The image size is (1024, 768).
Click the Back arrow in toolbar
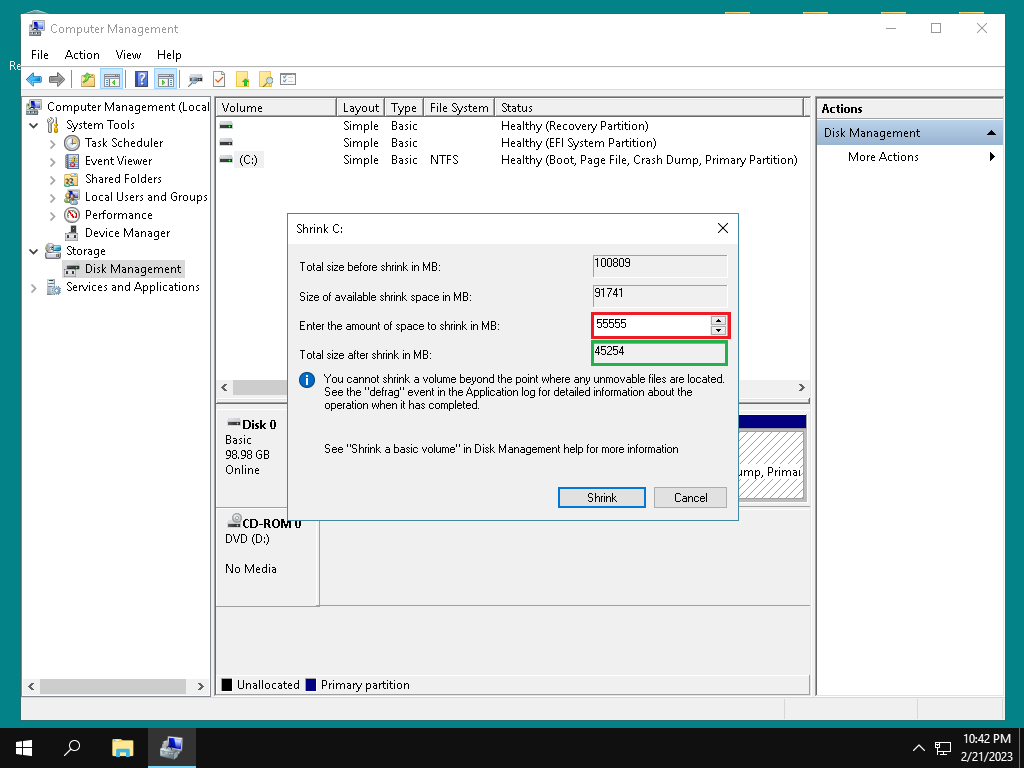click(x=34, y=80)
